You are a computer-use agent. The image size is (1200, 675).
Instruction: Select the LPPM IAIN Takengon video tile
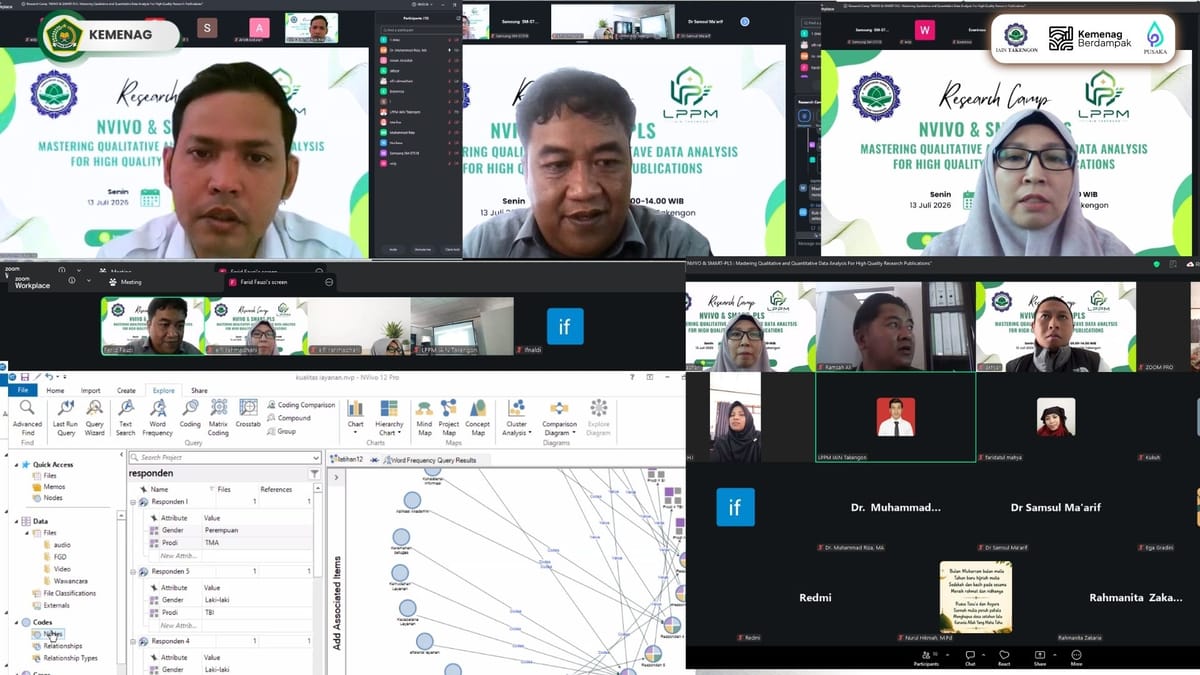[896, 417]
